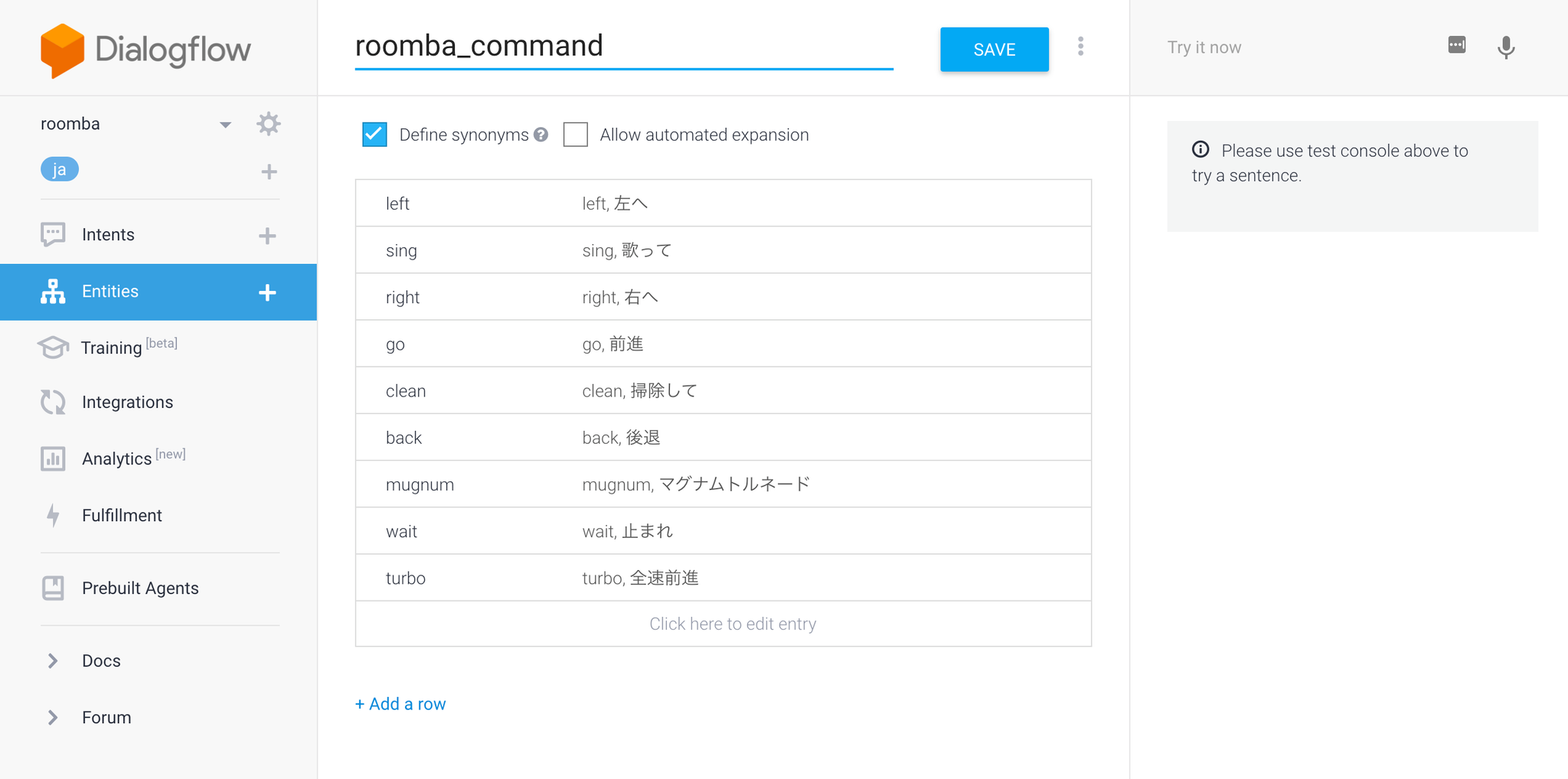Viewport: 1568px width, 779px height.
Task: Click the plus icon to create entity
Action: click(267, 292)
